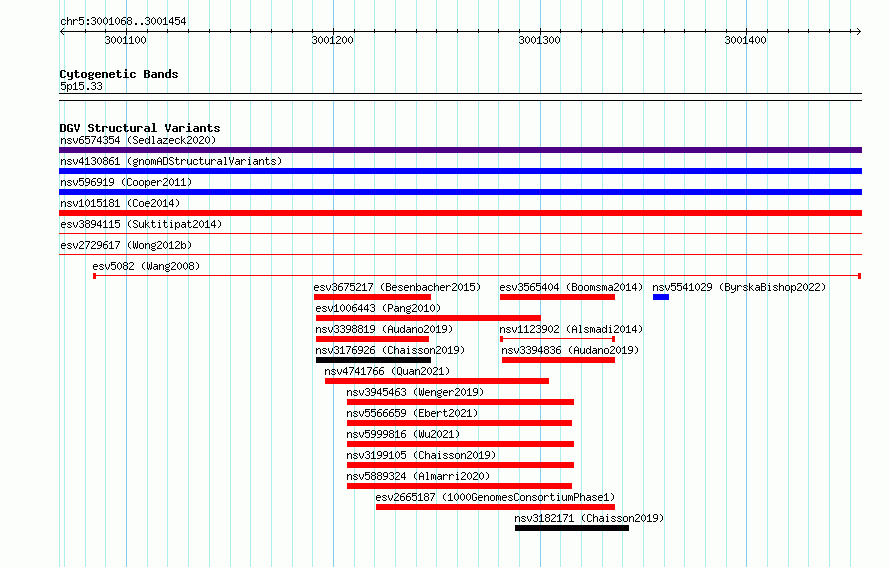
Task: Open nsv4741766 (Quan2021) label
Action: (387, 371)
